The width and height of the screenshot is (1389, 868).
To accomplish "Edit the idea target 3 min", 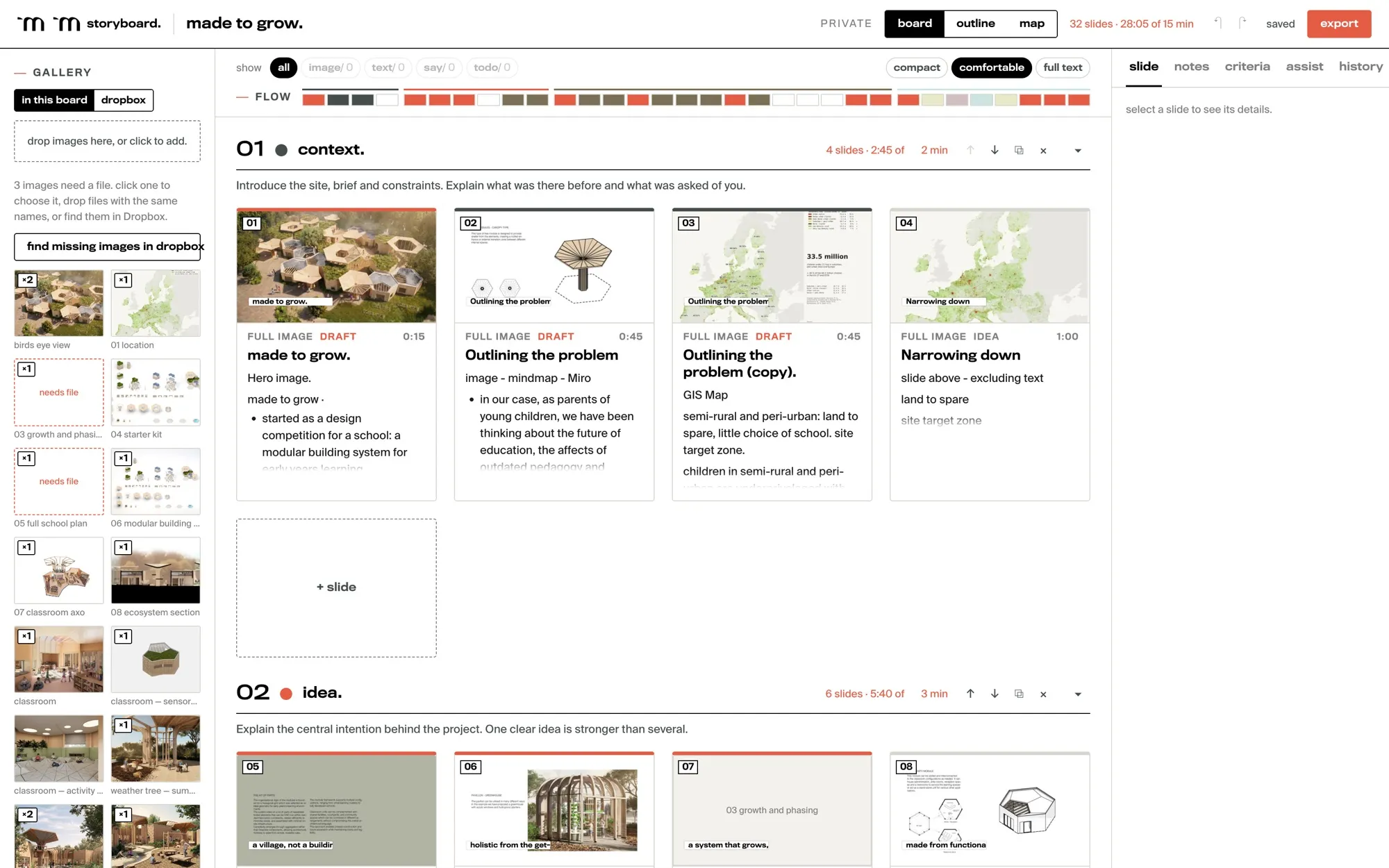I will point(934,694).
